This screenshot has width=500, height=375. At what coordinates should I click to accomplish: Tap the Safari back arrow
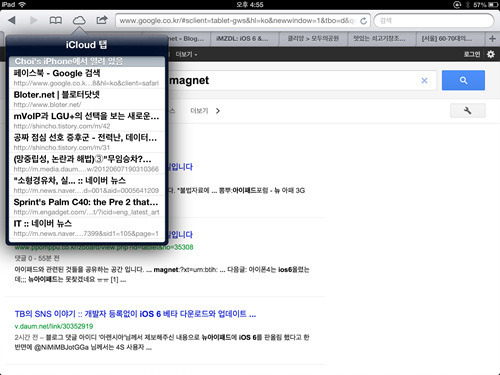point(12,20)
